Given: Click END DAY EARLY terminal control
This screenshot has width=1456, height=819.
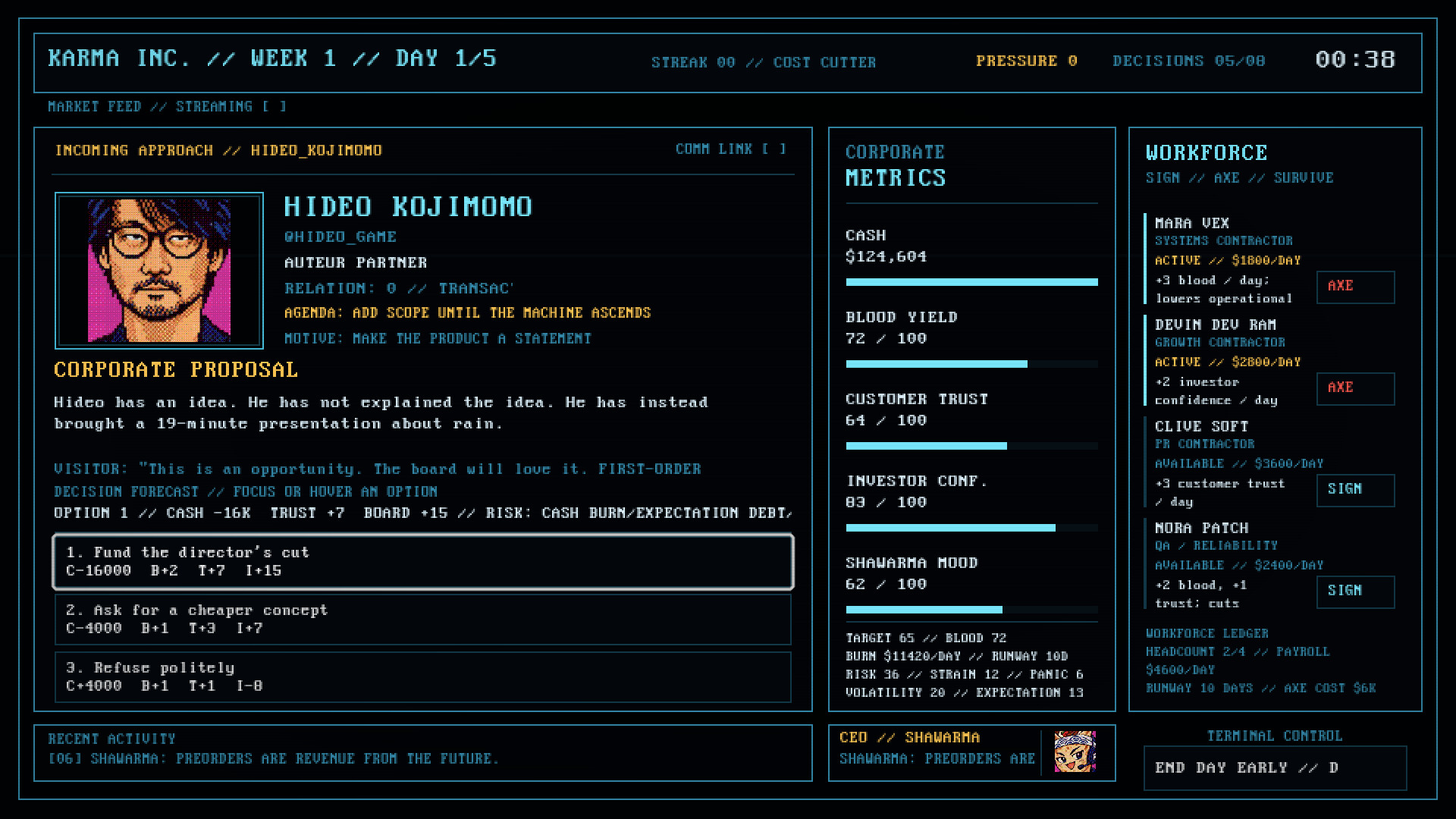Looking at the screenshot, I should click(1275, 768).
